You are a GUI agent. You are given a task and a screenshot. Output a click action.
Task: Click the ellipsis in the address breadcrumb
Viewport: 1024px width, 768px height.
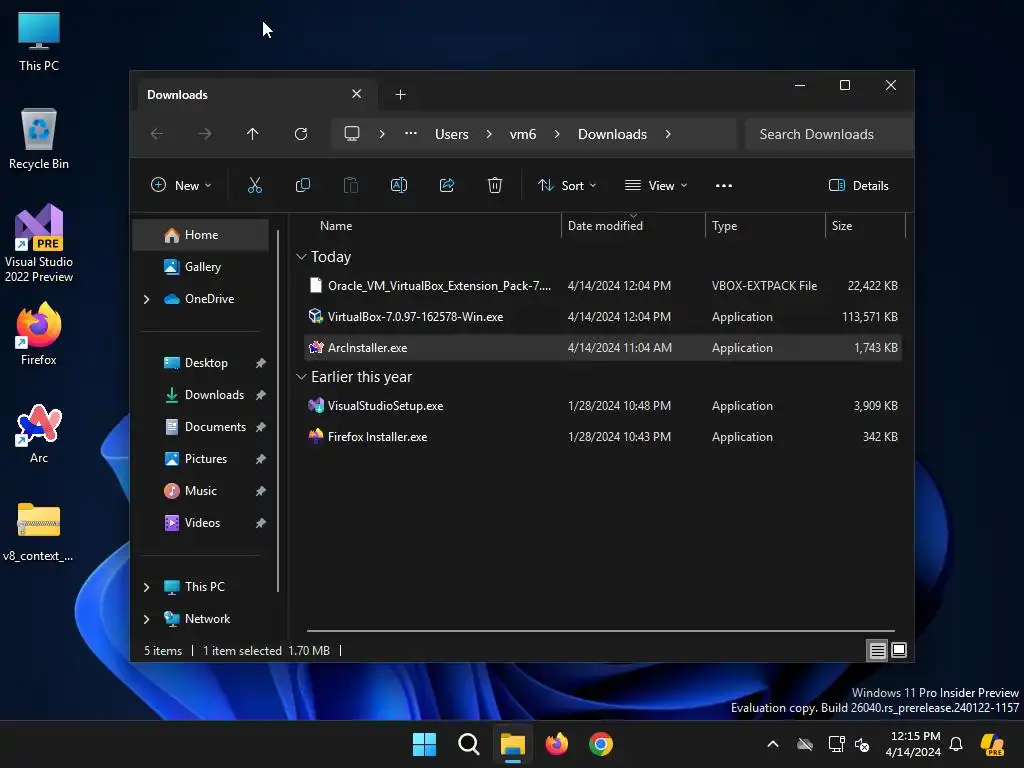click(x=411, y=133)
